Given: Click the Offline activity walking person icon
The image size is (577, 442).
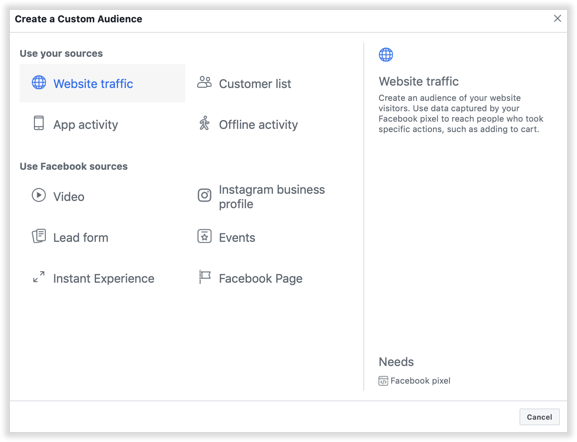Looking at the screenshot, I should click(x=204, y=123).
